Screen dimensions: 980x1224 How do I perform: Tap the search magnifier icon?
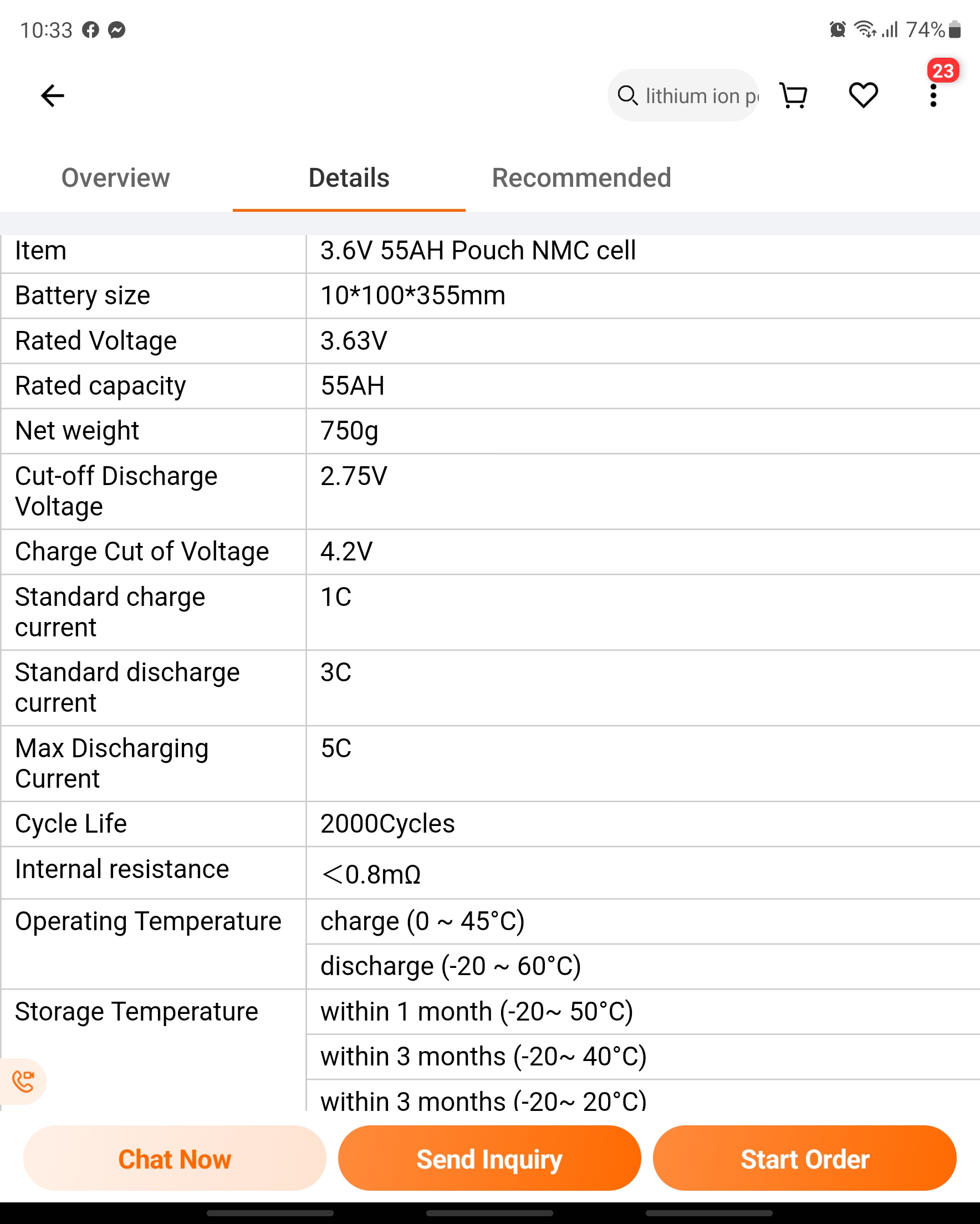pos(627,95)
